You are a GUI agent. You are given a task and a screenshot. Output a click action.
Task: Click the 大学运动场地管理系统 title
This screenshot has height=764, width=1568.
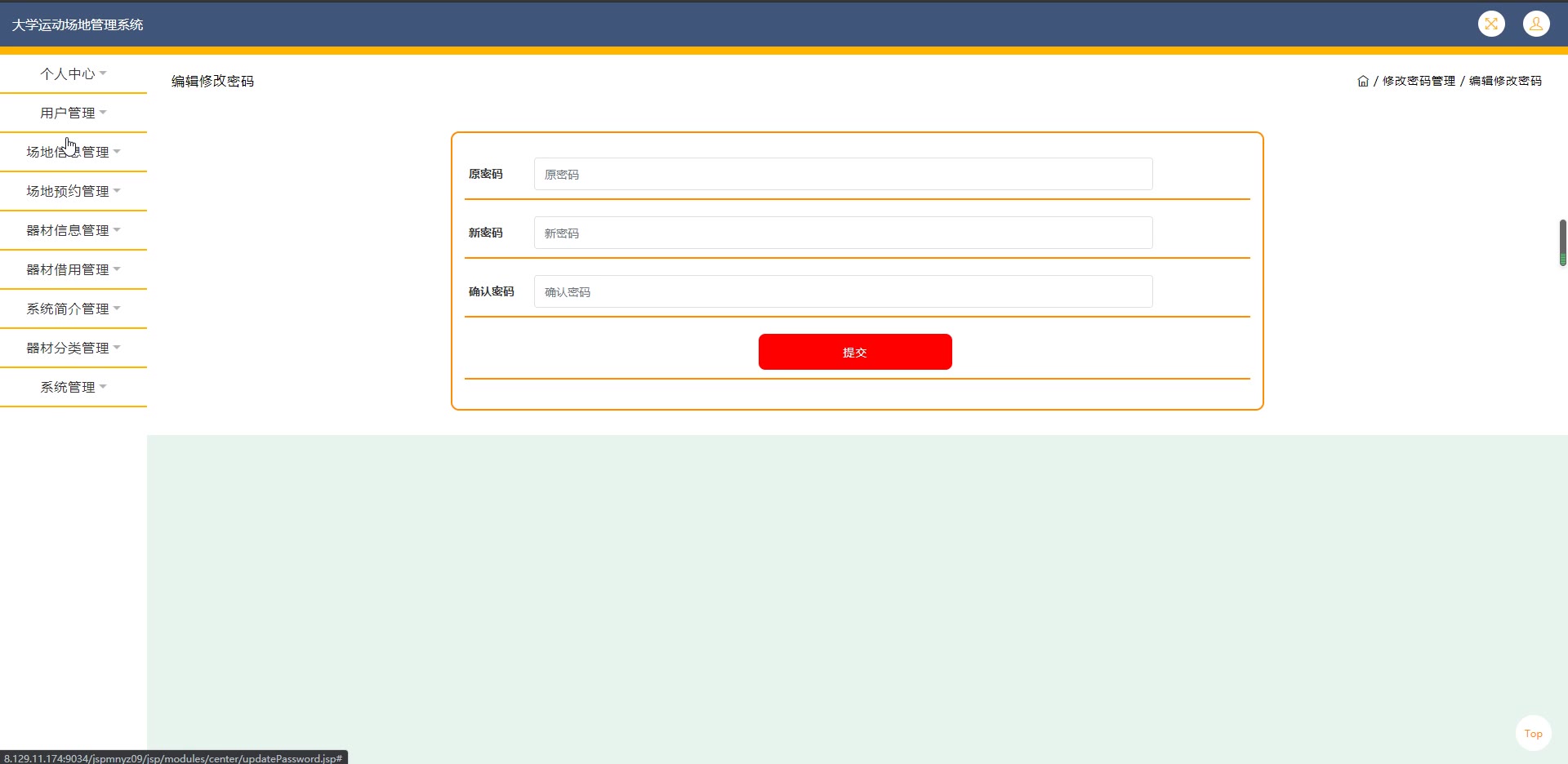click(78, 24)
